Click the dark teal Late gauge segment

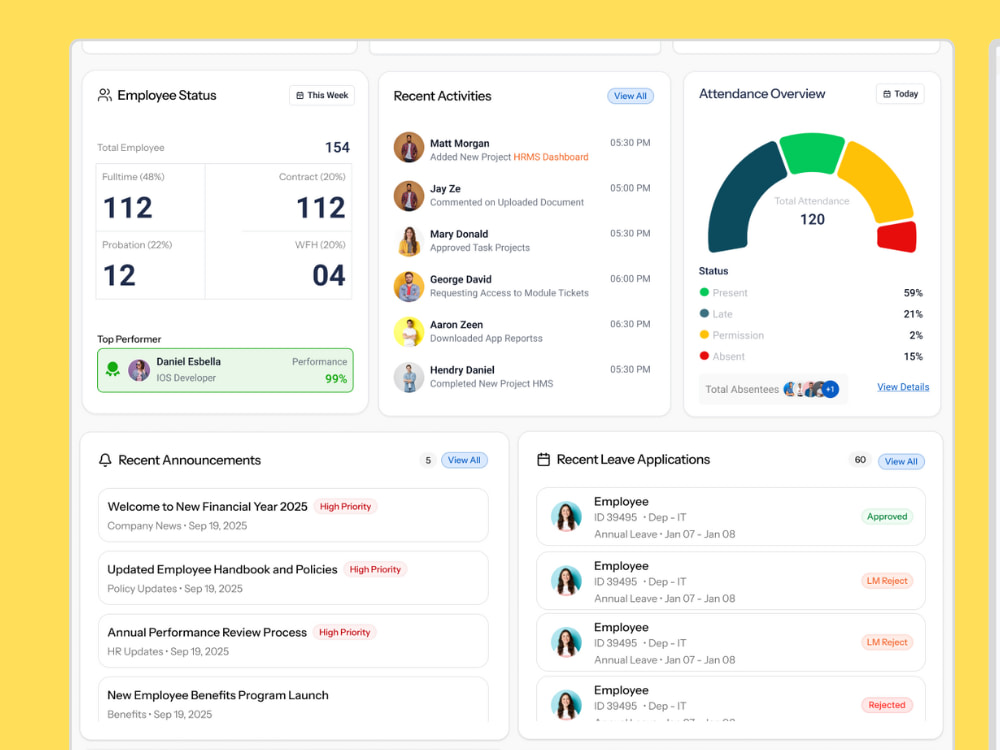click(x=740, y=201)
